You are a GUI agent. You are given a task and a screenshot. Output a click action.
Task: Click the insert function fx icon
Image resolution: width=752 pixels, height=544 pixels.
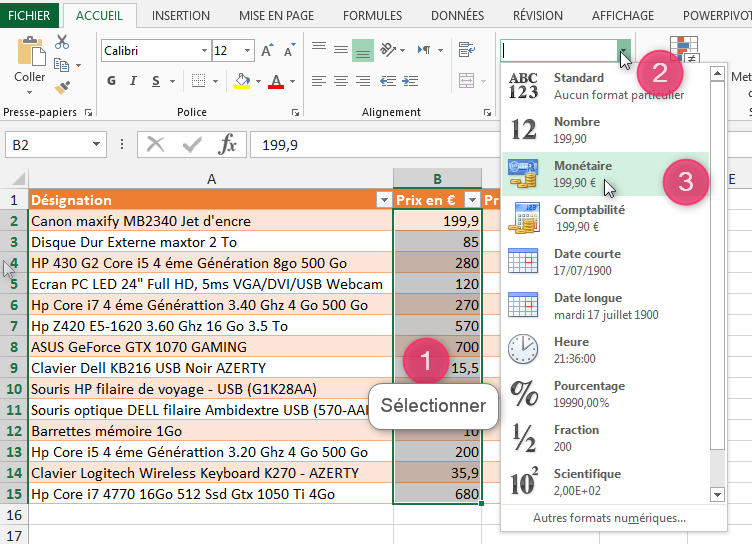(x=227, y=144)
